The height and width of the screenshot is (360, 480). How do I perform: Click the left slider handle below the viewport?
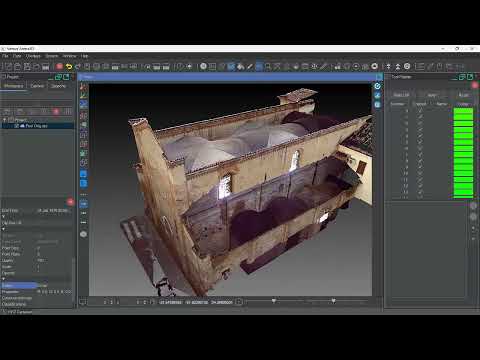click(274, 301)
